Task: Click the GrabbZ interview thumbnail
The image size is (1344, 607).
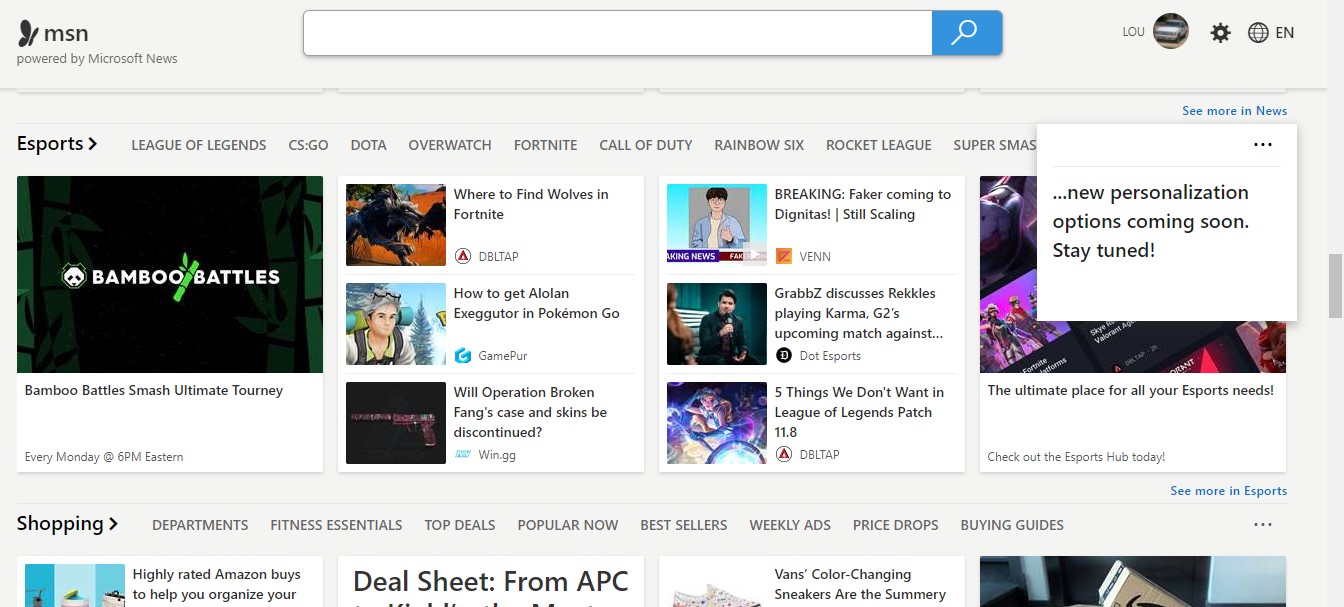Action: pos(717,323)
